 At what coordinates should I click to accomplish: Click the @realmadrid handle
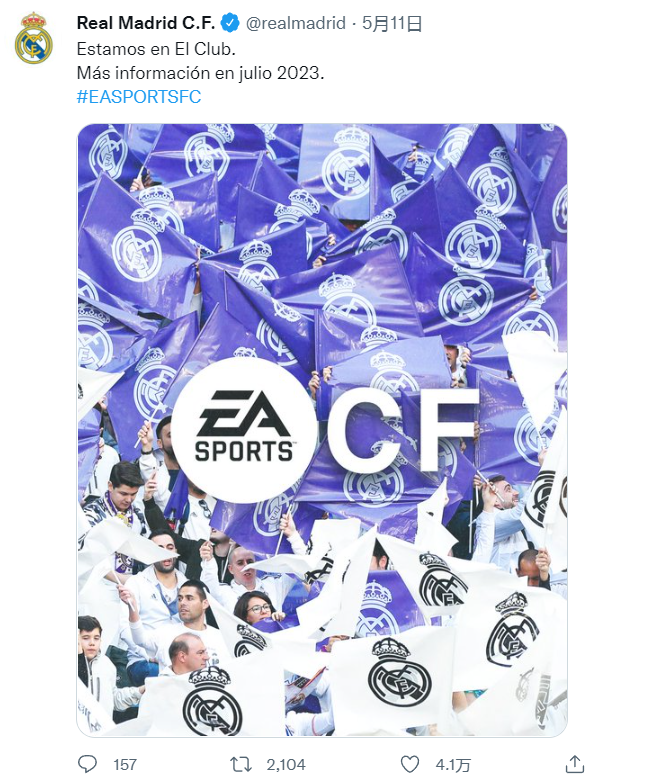coord(296,23)
